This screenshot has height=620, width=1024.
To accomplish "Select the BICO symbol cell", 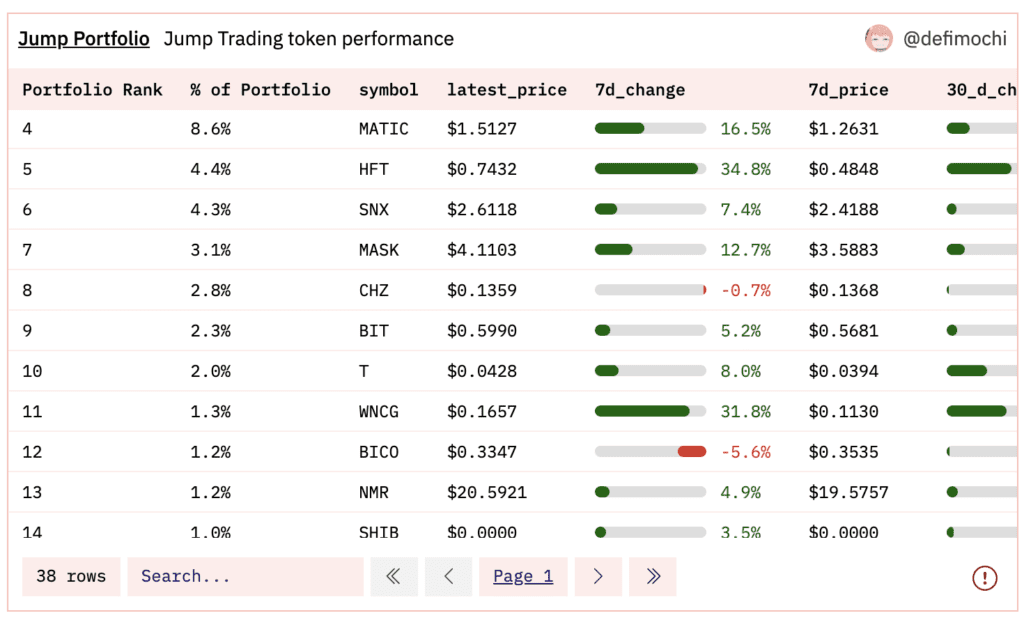I will [379, 452].
